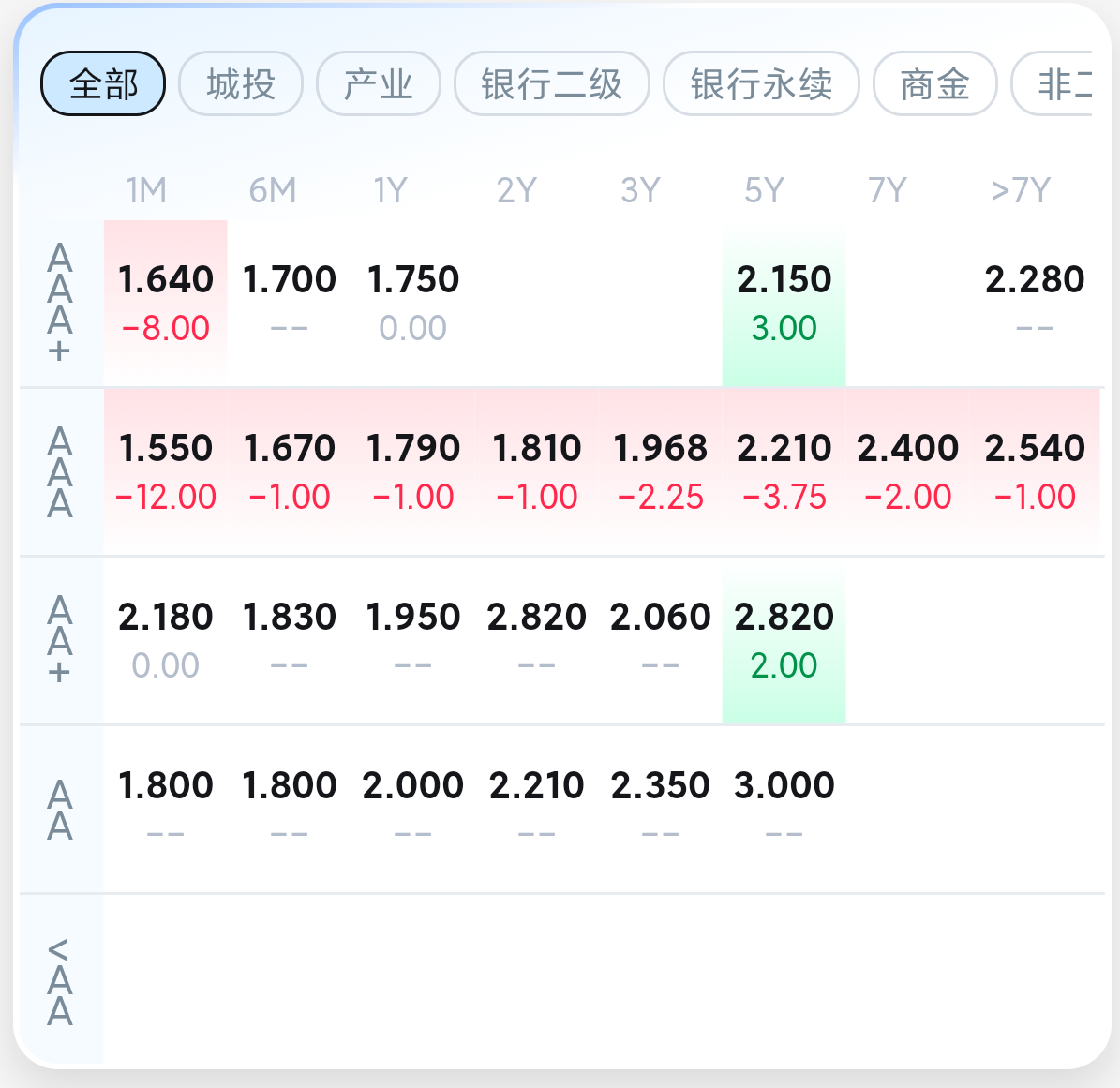Choose the 商金 tab
This screenshot has height=1088, width=1120.
click(x=934, y=84)
